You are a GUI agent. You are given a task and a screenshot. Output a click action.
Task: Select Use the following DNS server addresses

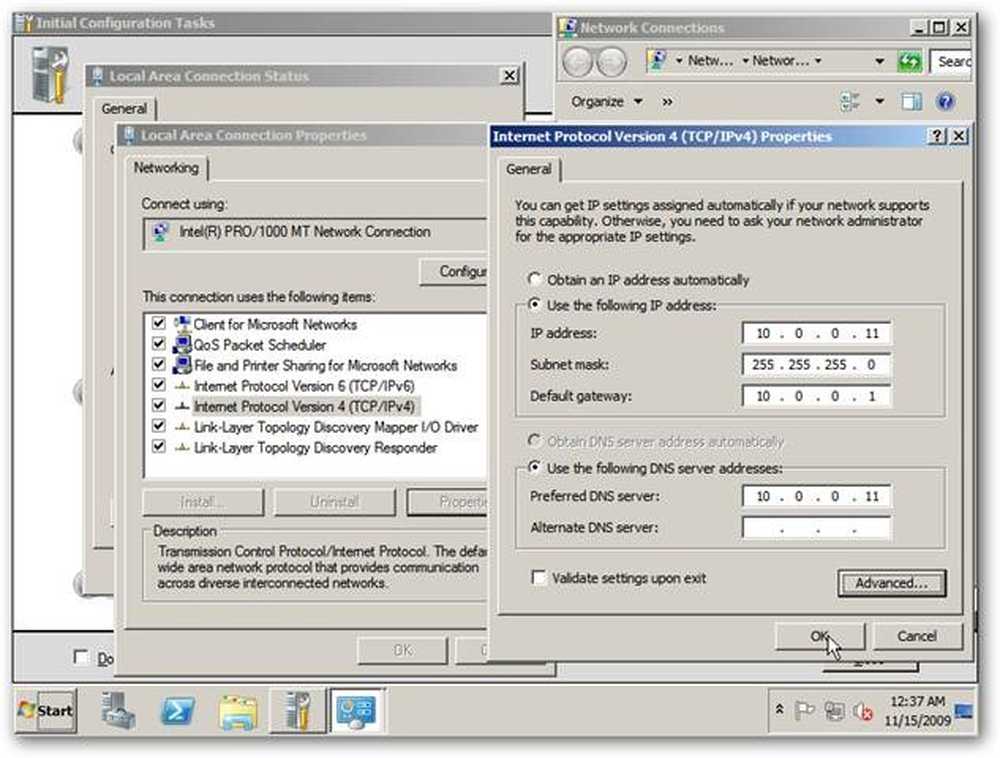pyautogui.click(x=534, y=467)
